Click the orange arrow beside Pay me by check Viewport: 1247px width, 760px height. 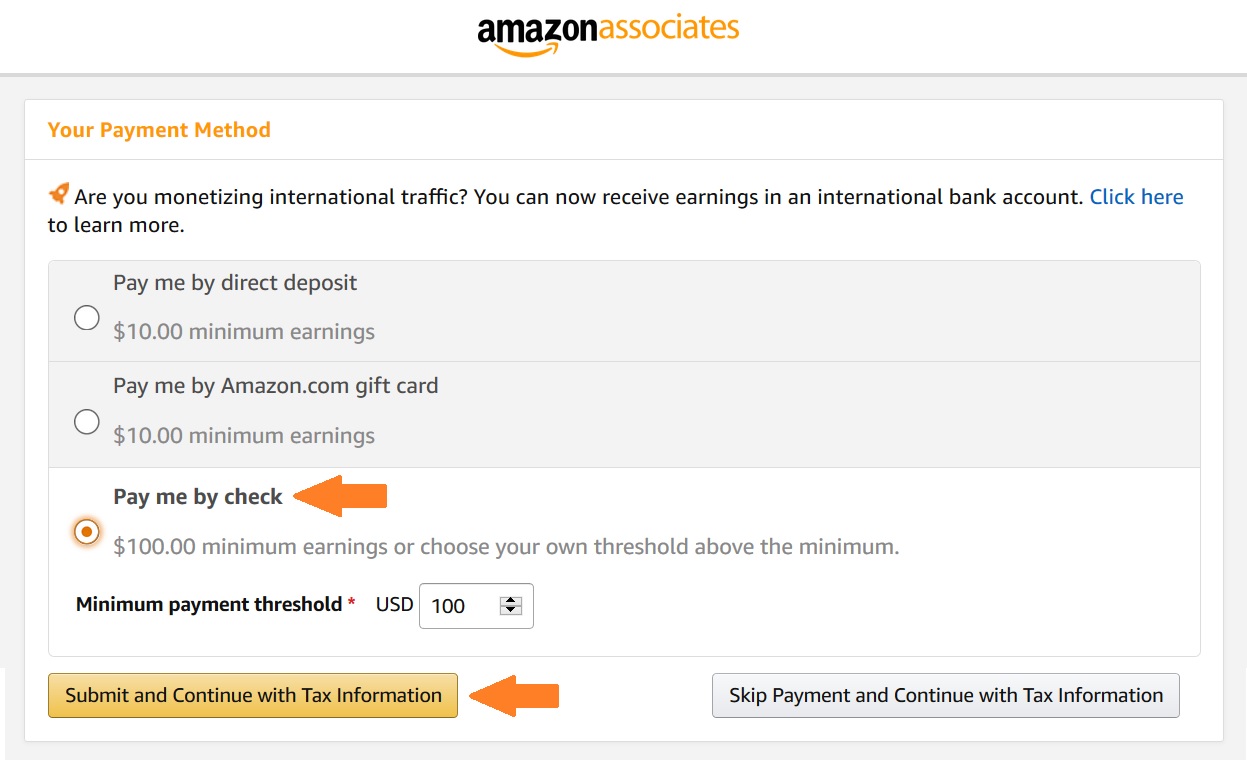pyautogui.click(x=344, y=496)
